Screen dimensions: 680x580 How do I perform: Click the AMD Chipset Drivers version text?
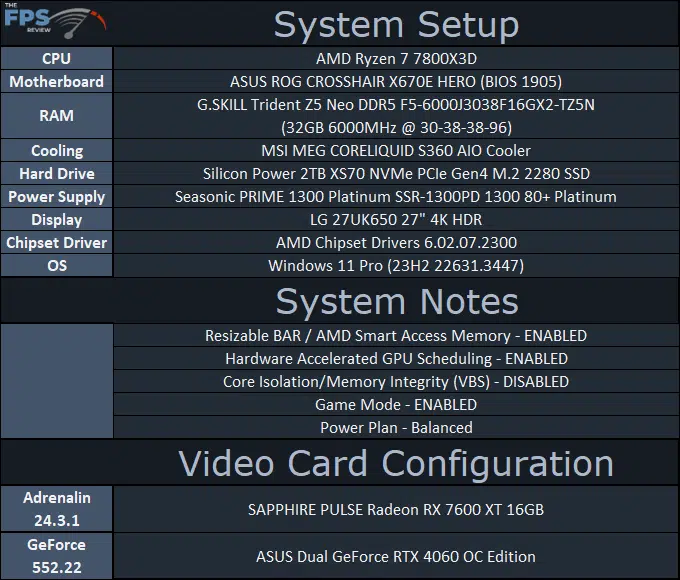click(396, 242)
